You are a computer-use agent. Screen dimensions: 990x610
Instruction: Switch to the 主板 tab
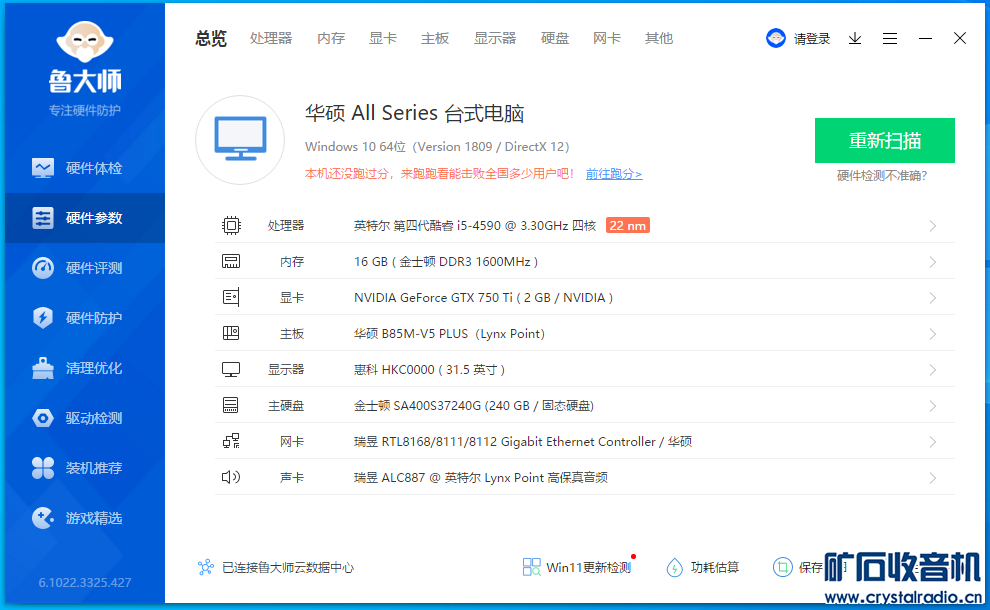pos(435,39)
